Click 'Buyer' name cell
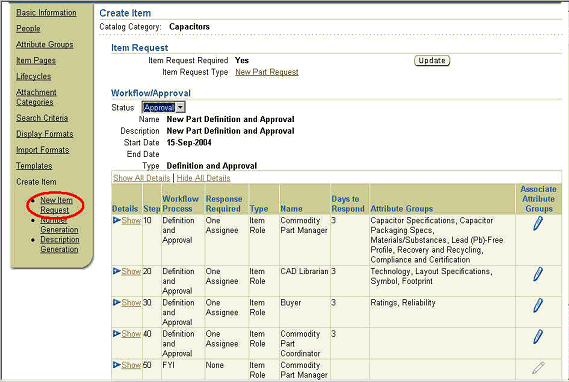The width and height of the screenshot is (569, 382). [291, 303]
